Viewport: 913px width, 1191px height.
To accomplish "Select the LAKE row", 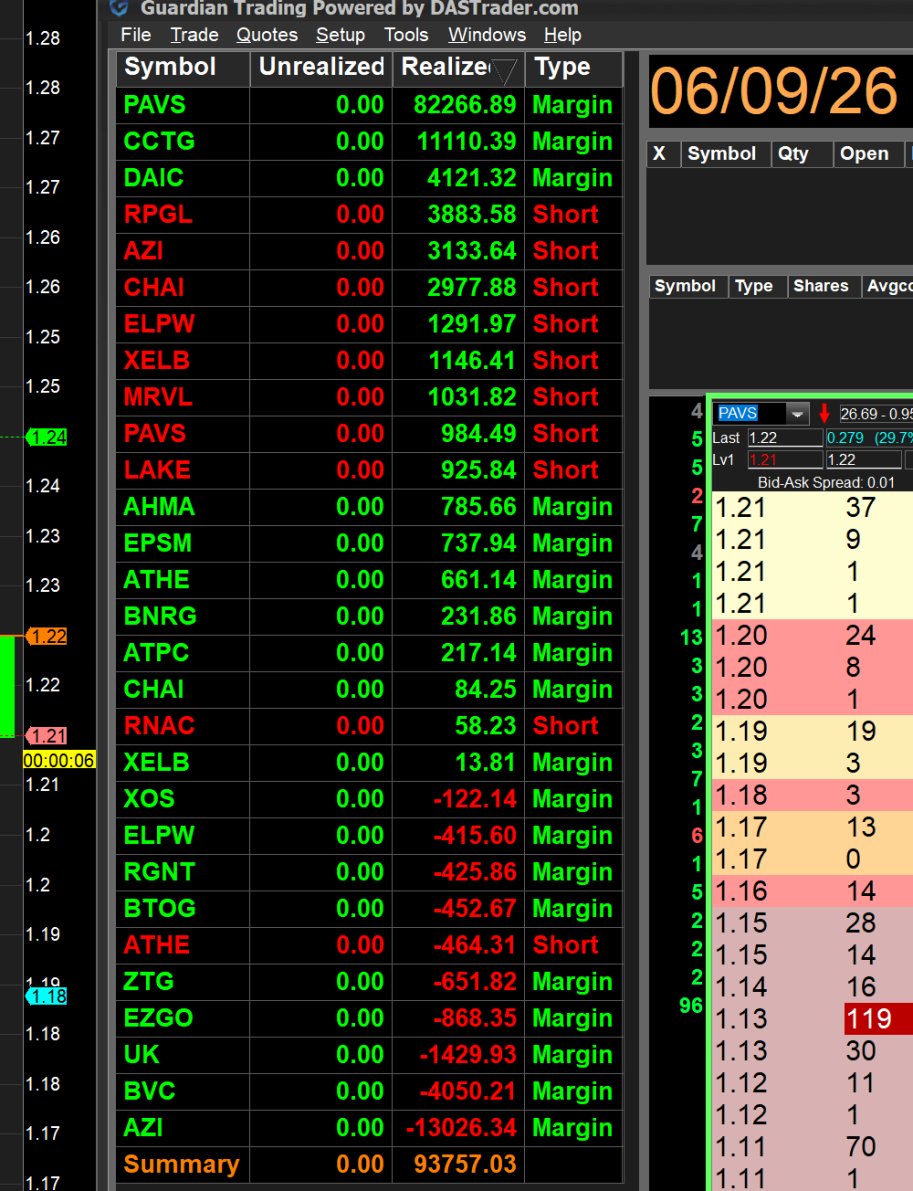I will [x=369, y=469].
